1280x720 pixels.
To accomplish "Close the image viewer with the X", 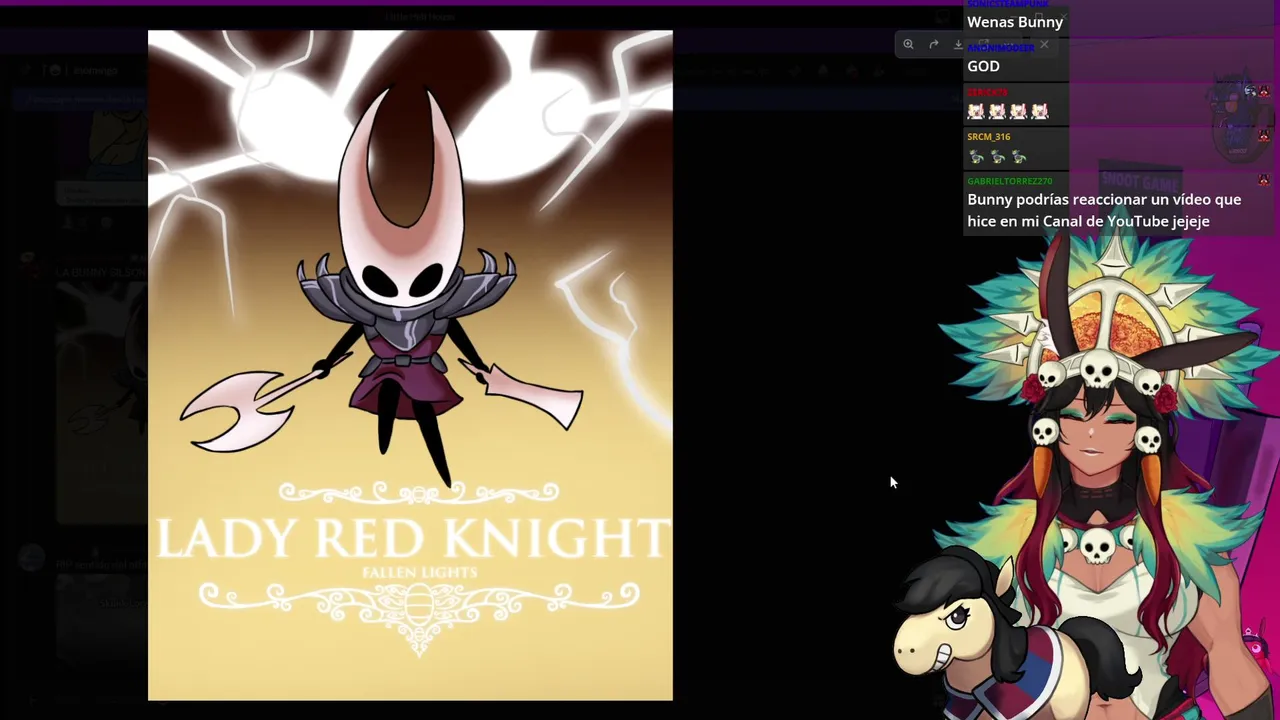I will click(x=1044, y=44).
